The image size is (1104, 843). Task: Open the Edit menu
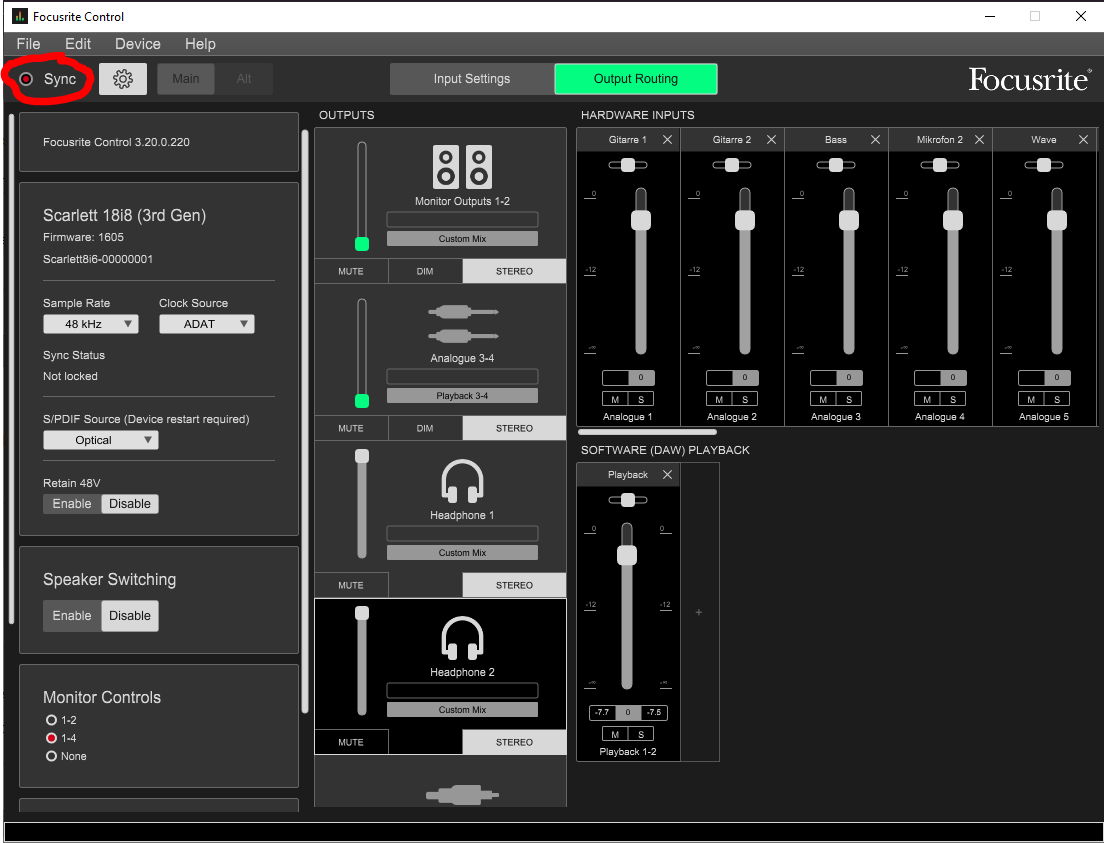(78, 44)
